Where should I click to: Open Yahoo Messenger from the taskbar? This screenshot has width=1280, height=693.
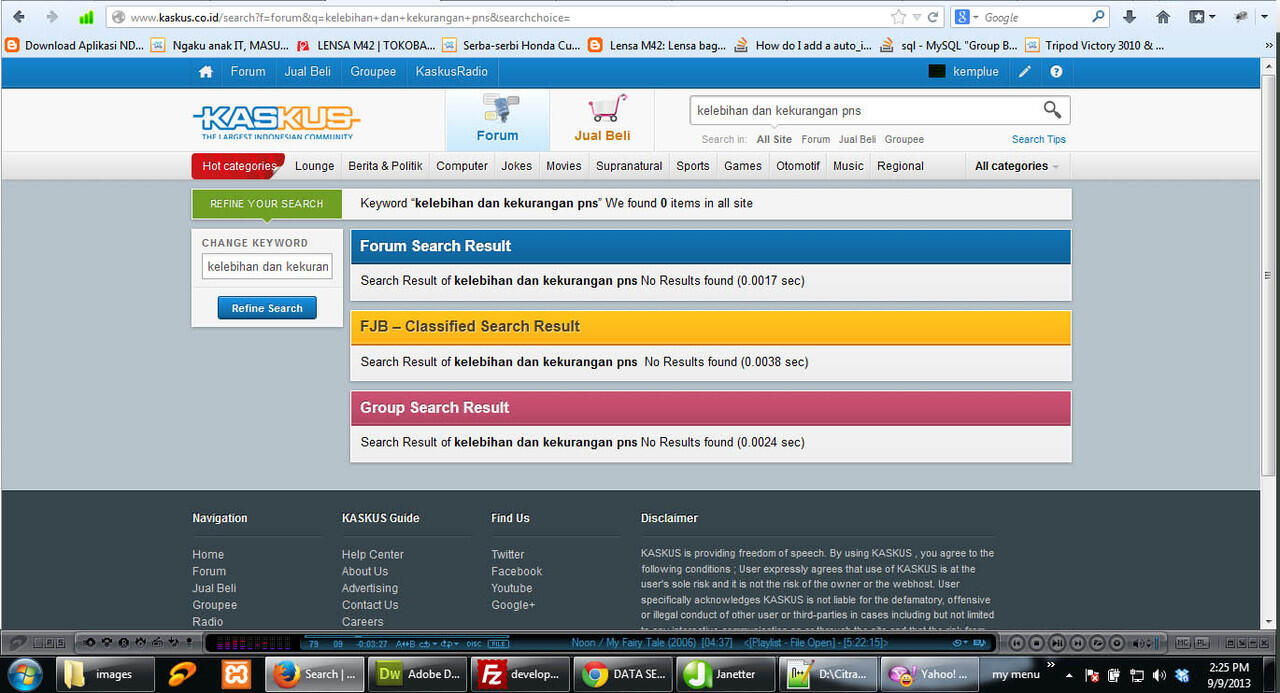click(x=931, y=674)
